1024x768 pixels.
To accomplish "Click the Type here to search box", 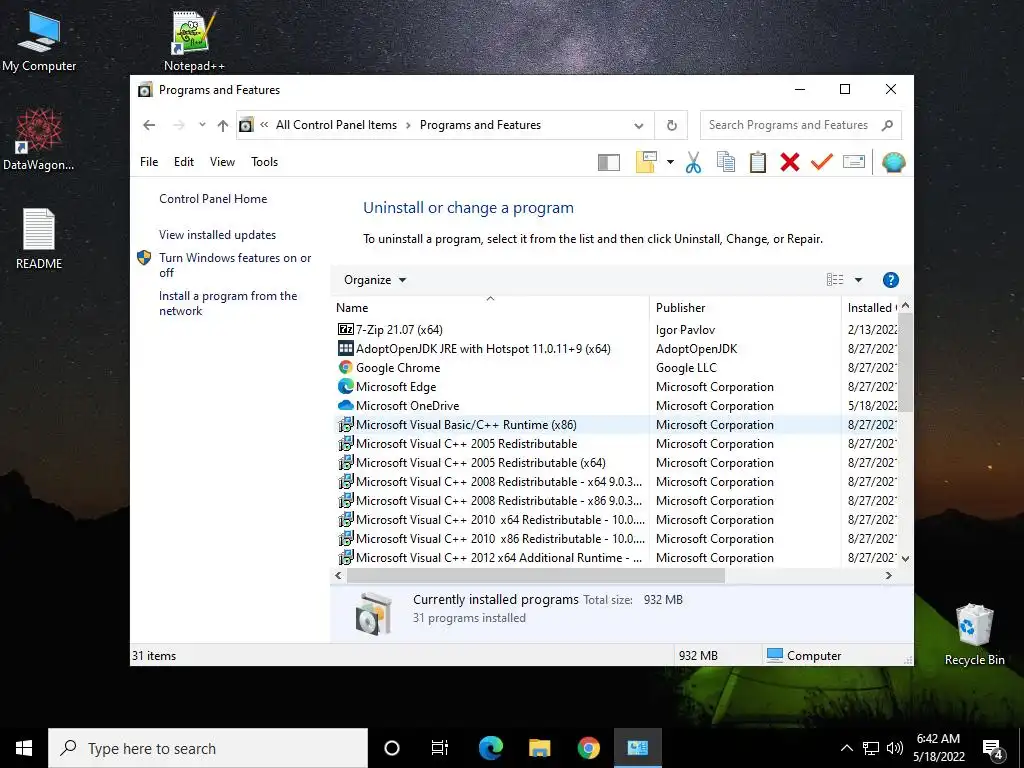I will pyautogui.click(x=208, y=748).
